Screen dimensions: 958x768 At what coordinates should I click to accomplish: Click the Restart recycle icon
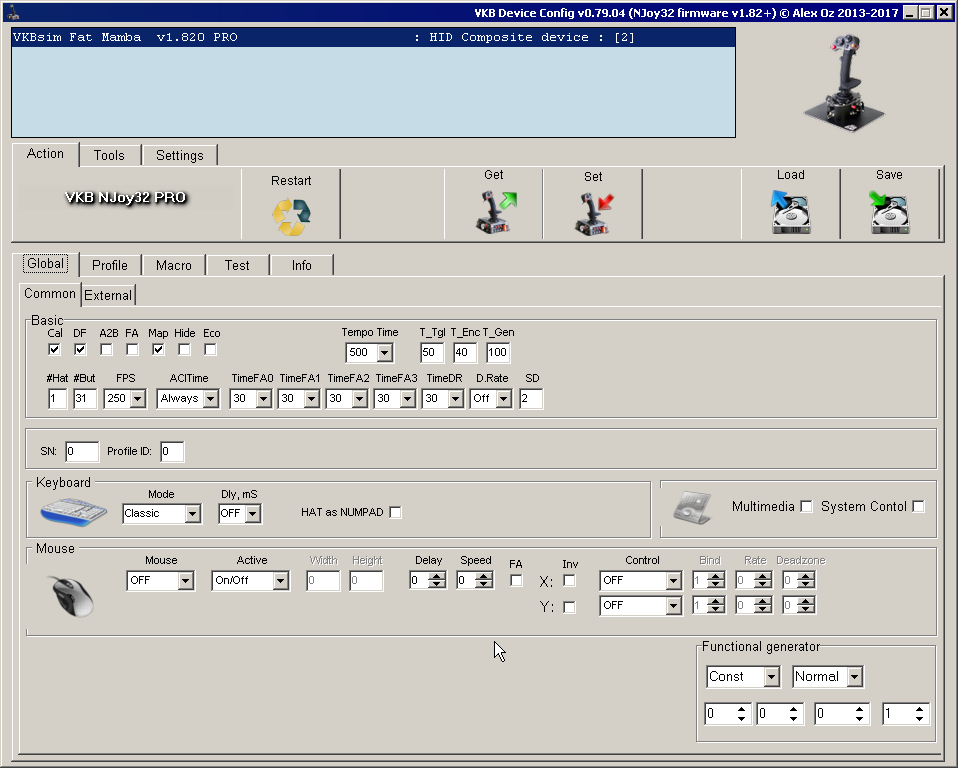[x=291, y=216]
